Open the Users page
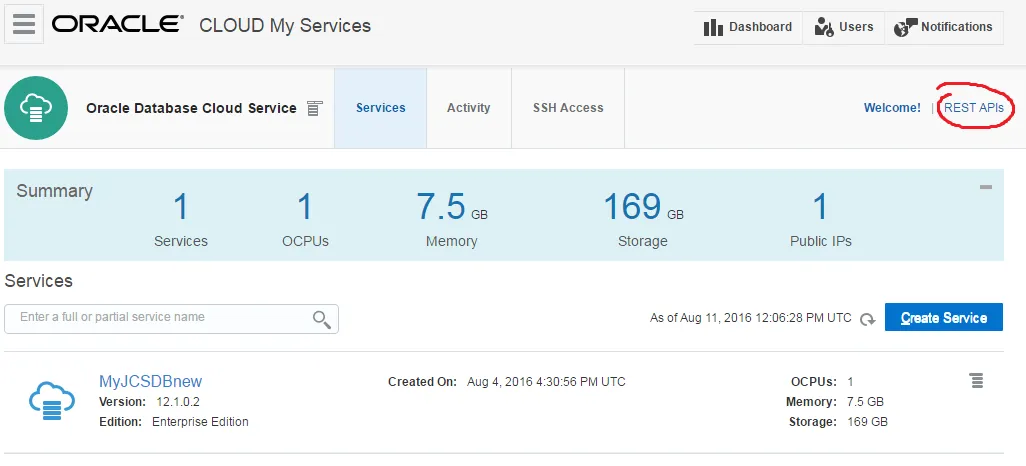Image resolution: width=1026 pixels, height=466 pixels. (x=843, y=27)
